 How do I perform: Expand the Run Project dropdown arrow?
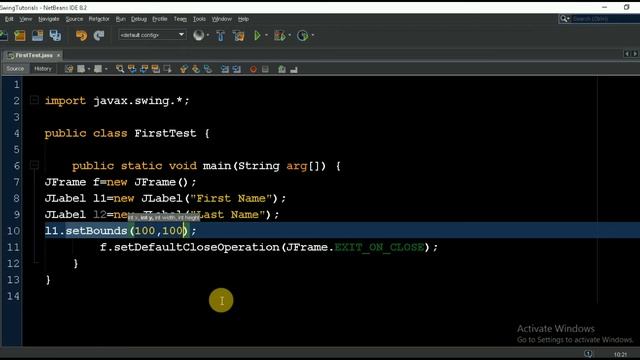coord(267,35)
